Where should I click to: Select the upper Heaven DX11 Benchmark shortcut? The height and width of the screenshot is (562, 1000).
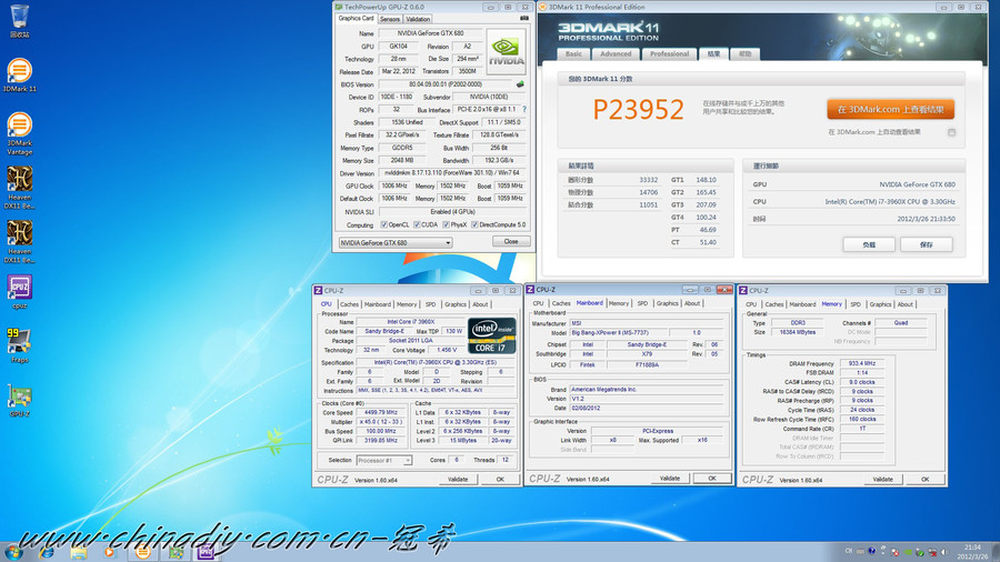tap(19, 188)
